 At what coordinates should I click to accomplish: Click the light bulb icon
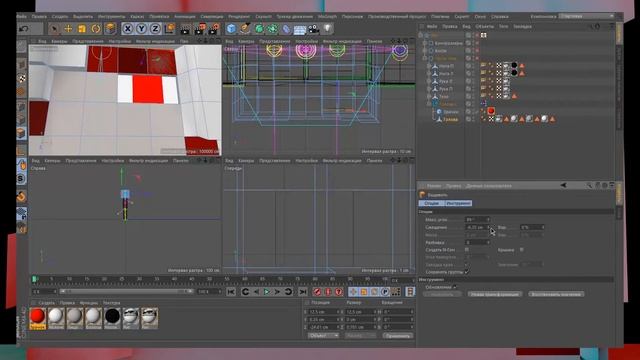pos(327,28)
